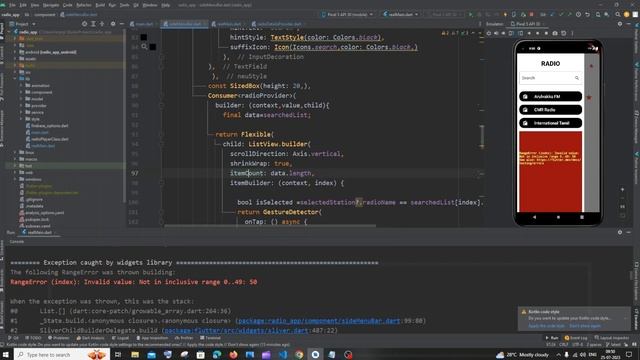Tap the emulator back navigation button
640x360 pixels.
click(534, 217)
